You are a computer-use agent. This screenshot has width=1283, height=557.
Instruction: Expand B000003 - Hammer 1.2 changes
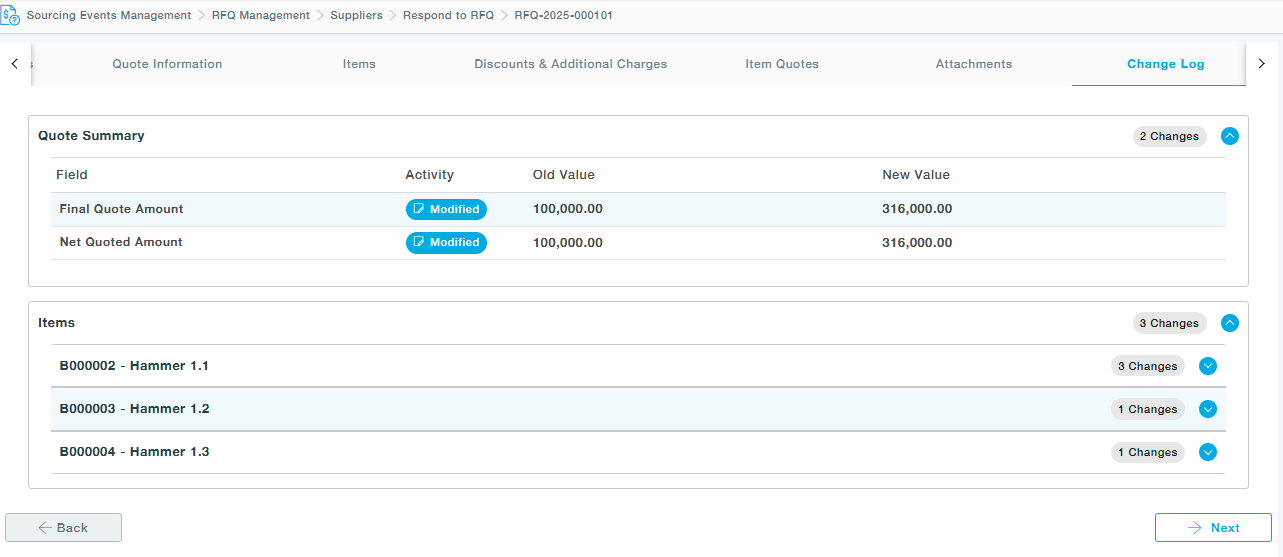pos(1208,409)
